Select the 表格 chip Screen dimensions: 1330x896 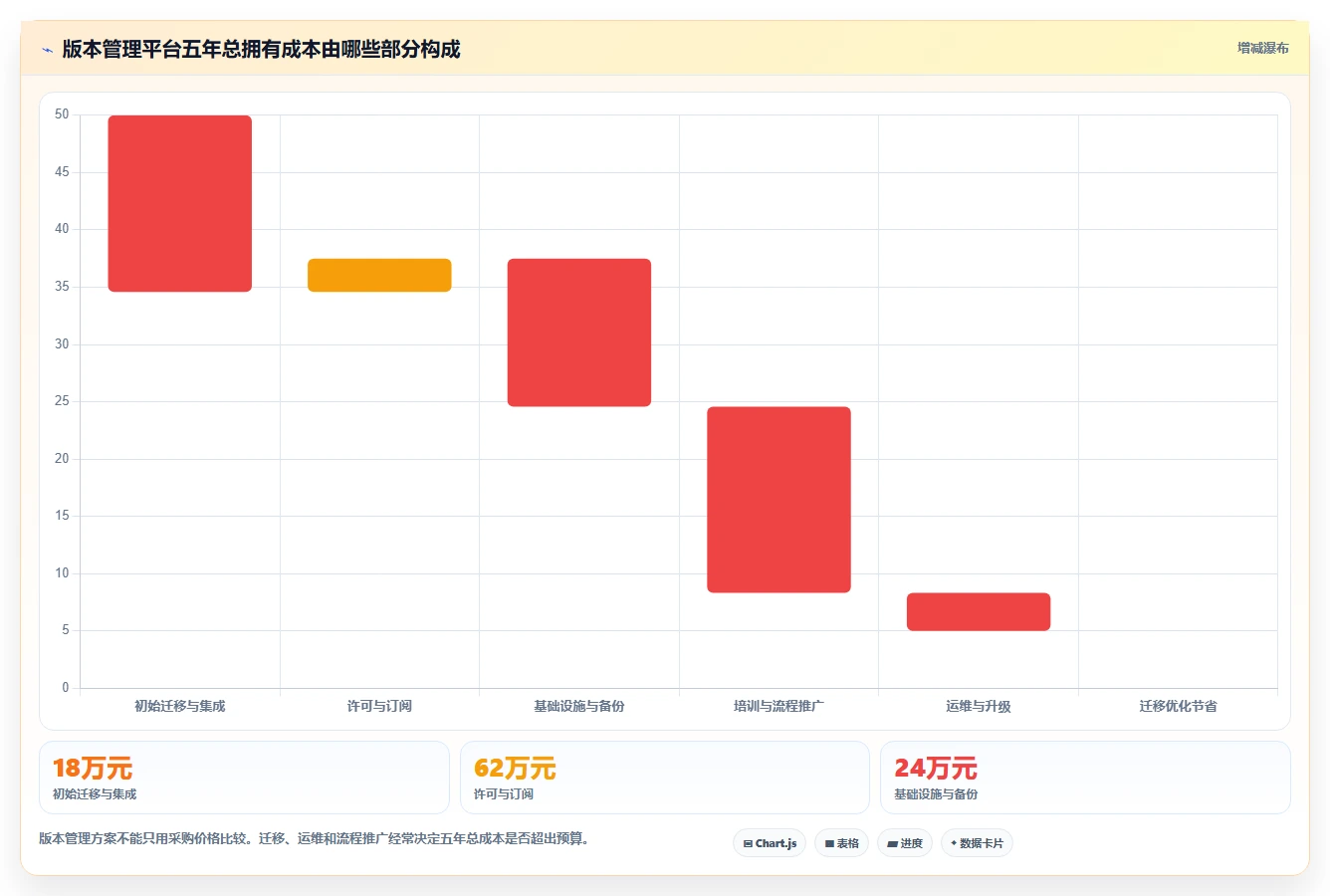[x=841, y=843]
